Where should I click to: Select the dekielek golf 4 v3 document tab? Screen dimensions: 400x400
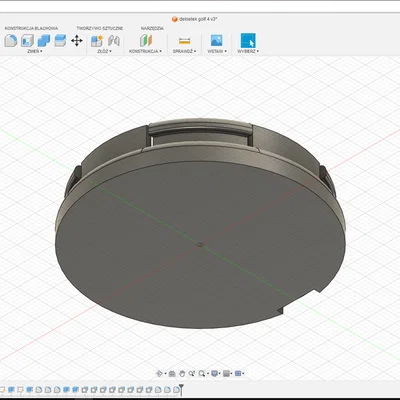tap(195, 19)
